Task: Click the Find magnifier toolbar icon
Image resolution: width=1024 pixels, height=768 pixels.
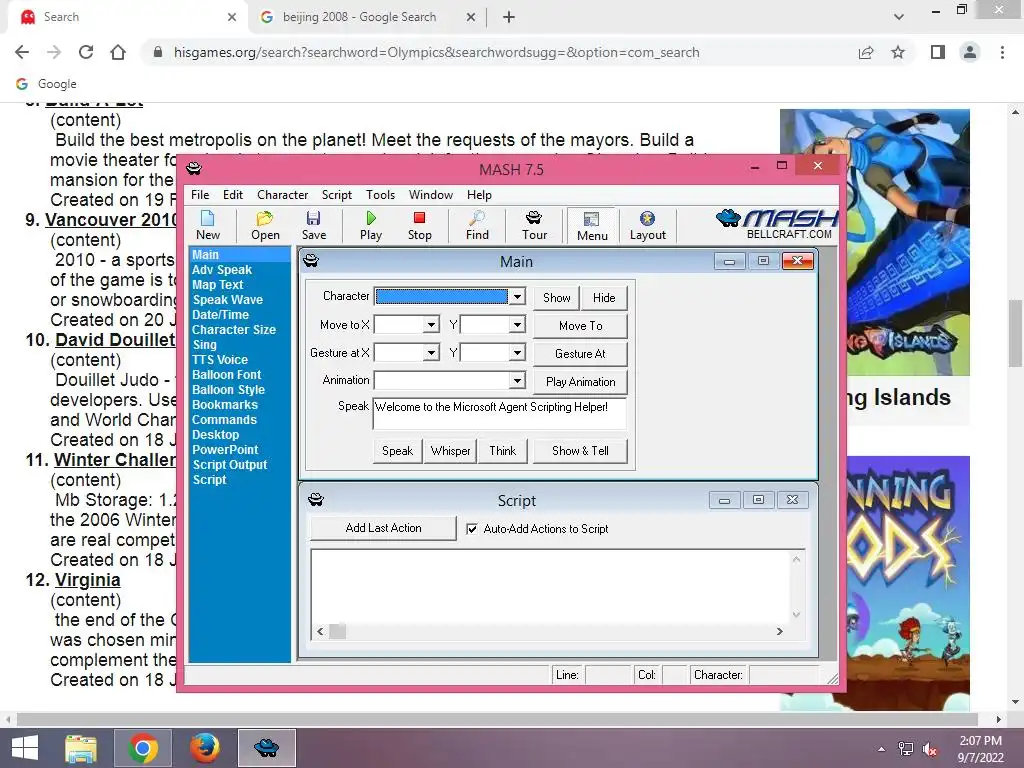Action: [x=477, y=225]
